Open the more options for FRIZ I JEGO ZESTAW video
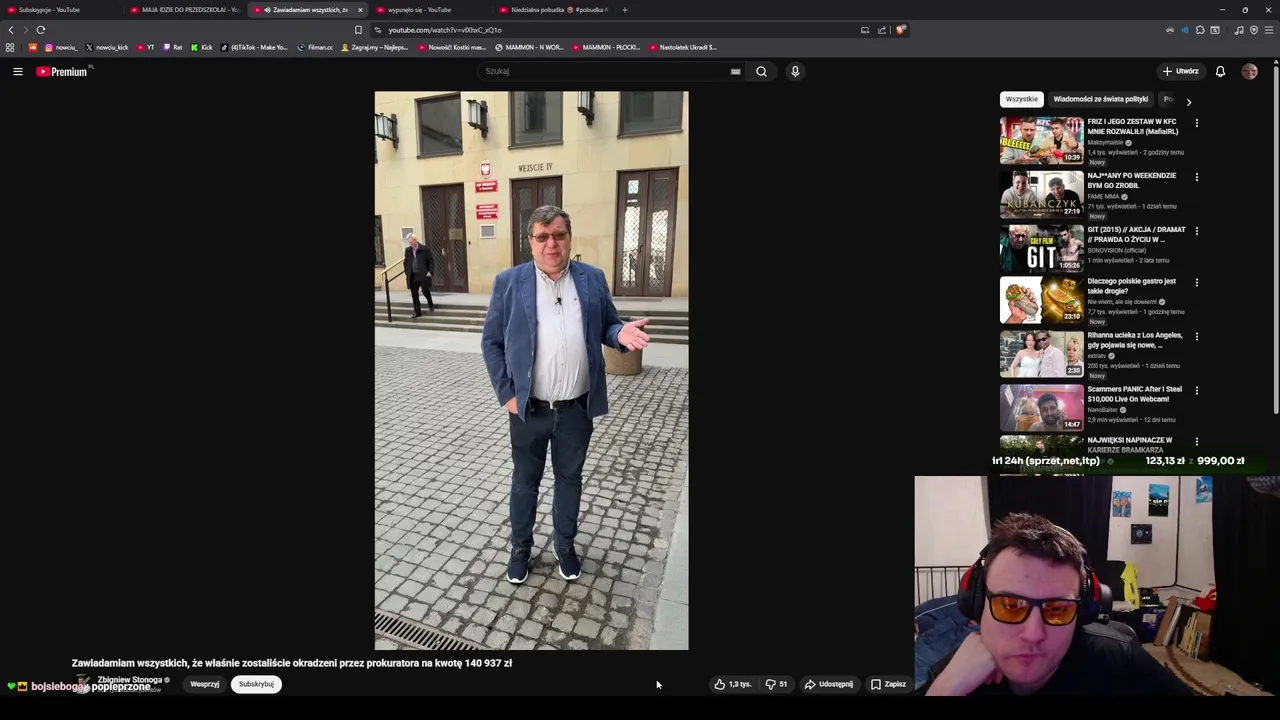 coord(1196,123)
